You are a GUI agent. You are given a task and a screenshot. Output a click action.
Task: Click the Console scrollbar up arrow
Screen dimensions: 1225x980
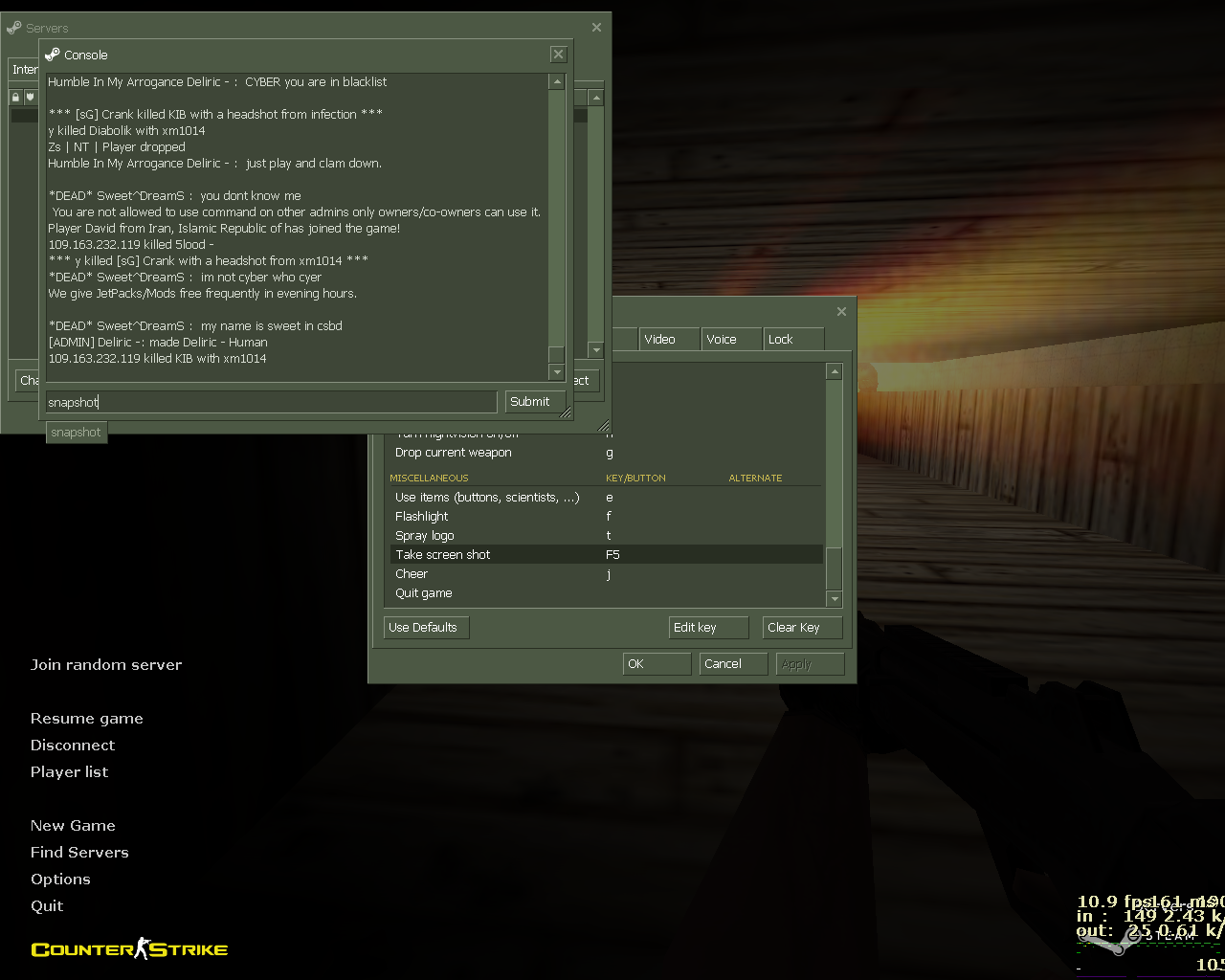coord(557,82)
